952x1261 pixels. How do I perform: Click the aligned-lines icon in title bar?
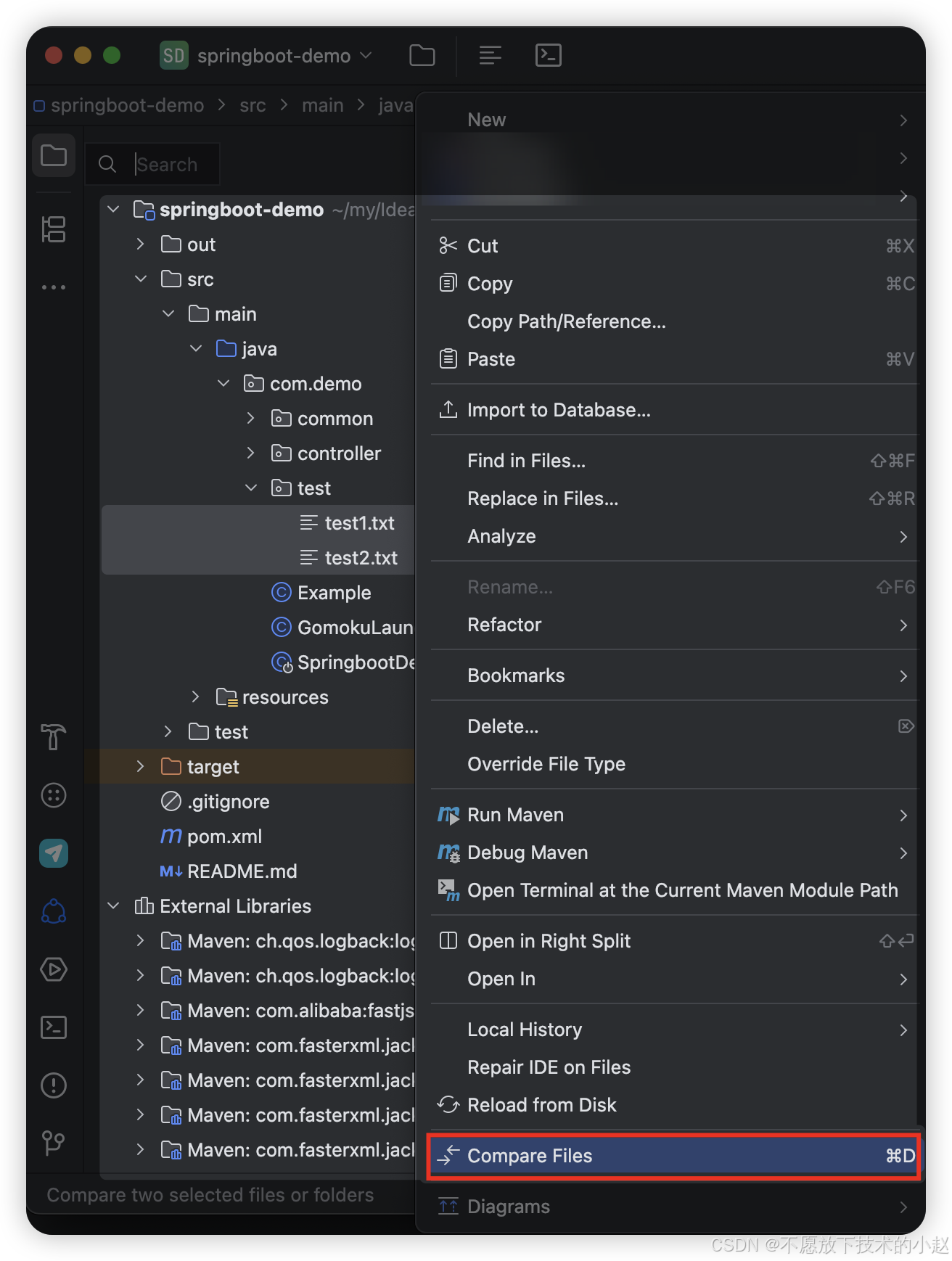point(491,55)
